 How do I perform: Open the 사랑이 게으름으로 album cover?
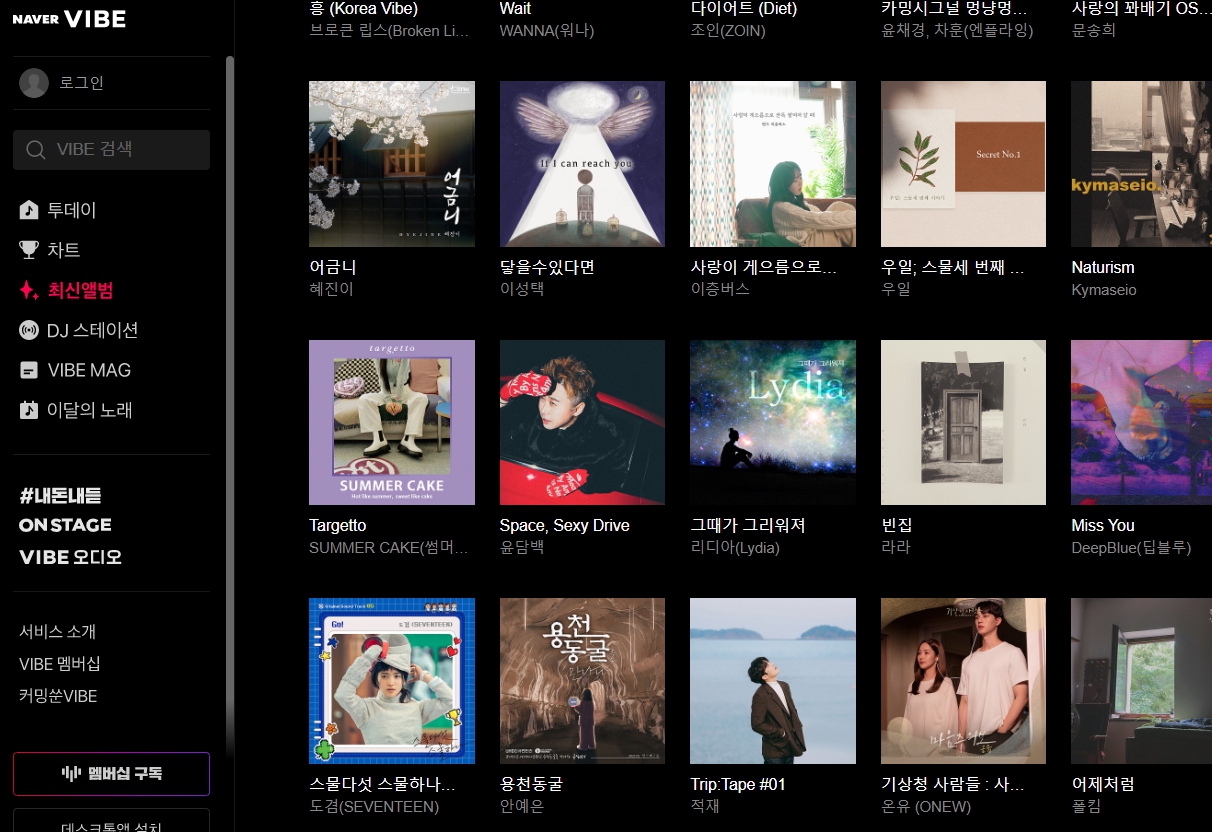click(x=773, y=164)
